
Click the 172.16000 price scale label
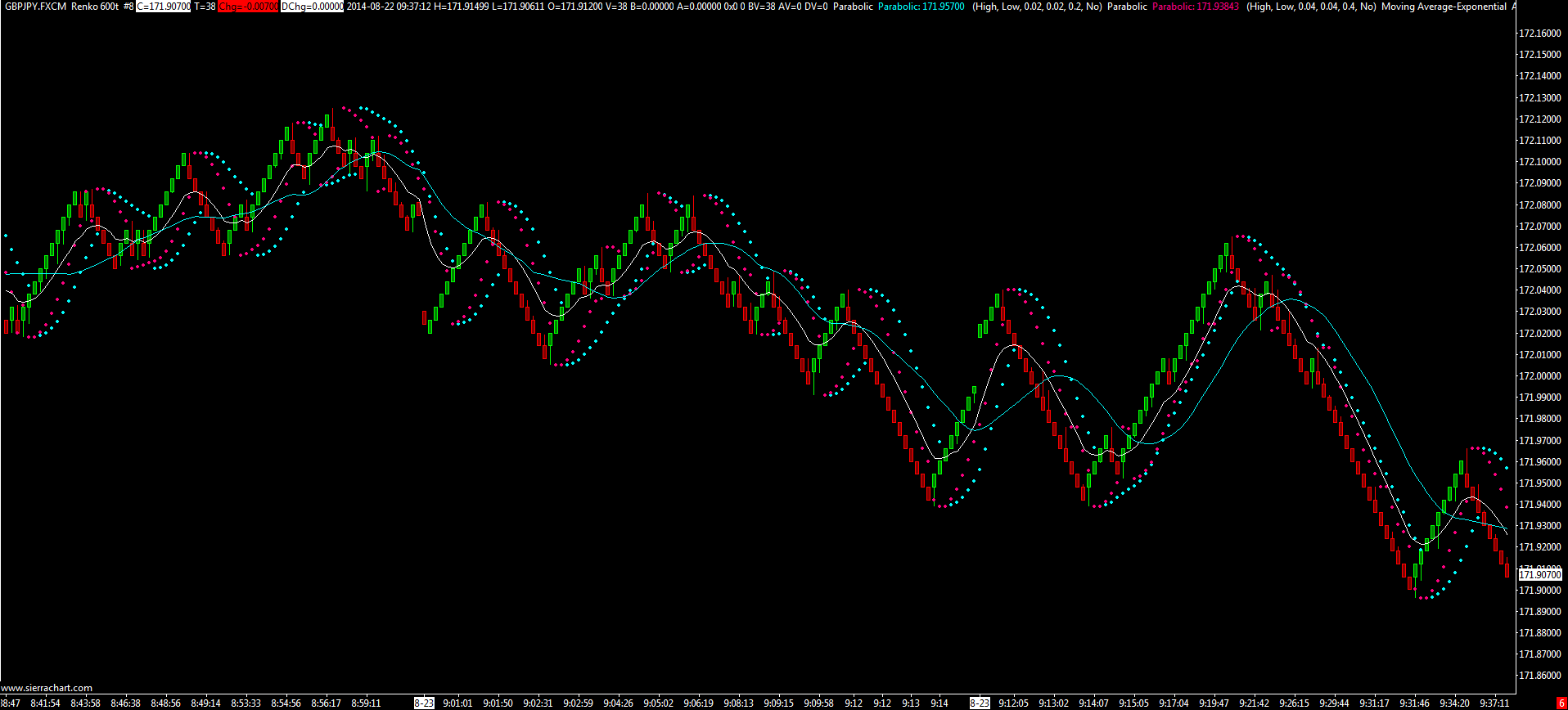pyautogui.click(x=1539, y=34)
